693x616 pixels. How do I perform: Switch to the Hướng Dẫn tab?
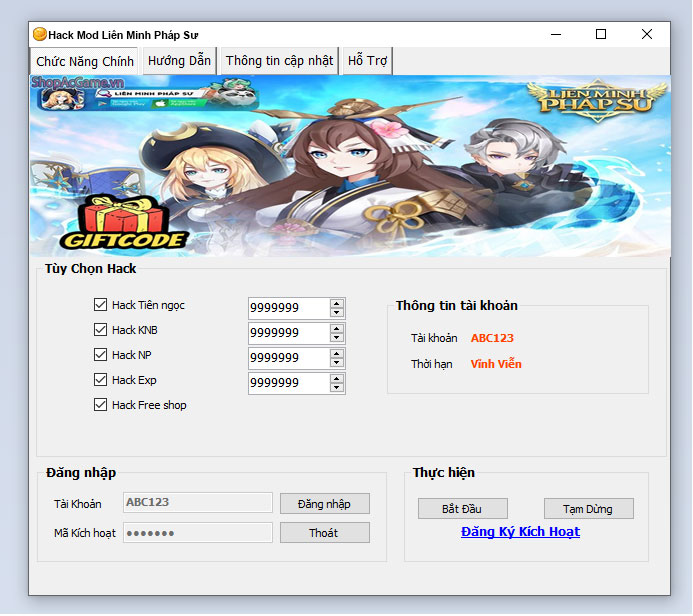(179, 61)
